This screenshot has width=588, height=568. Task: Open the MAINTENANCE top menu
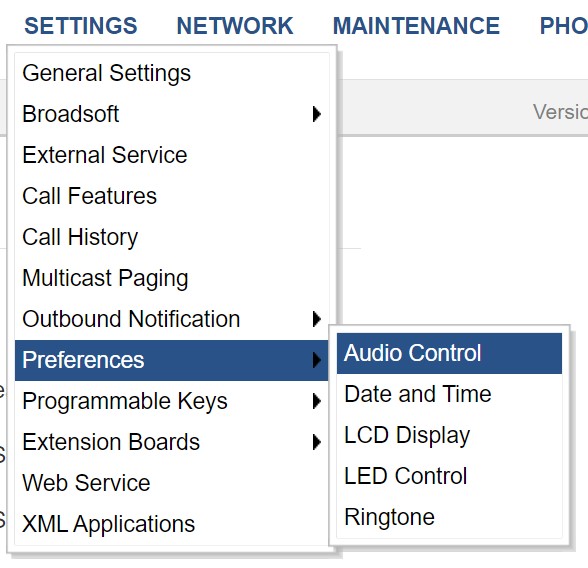click(416, 26)
